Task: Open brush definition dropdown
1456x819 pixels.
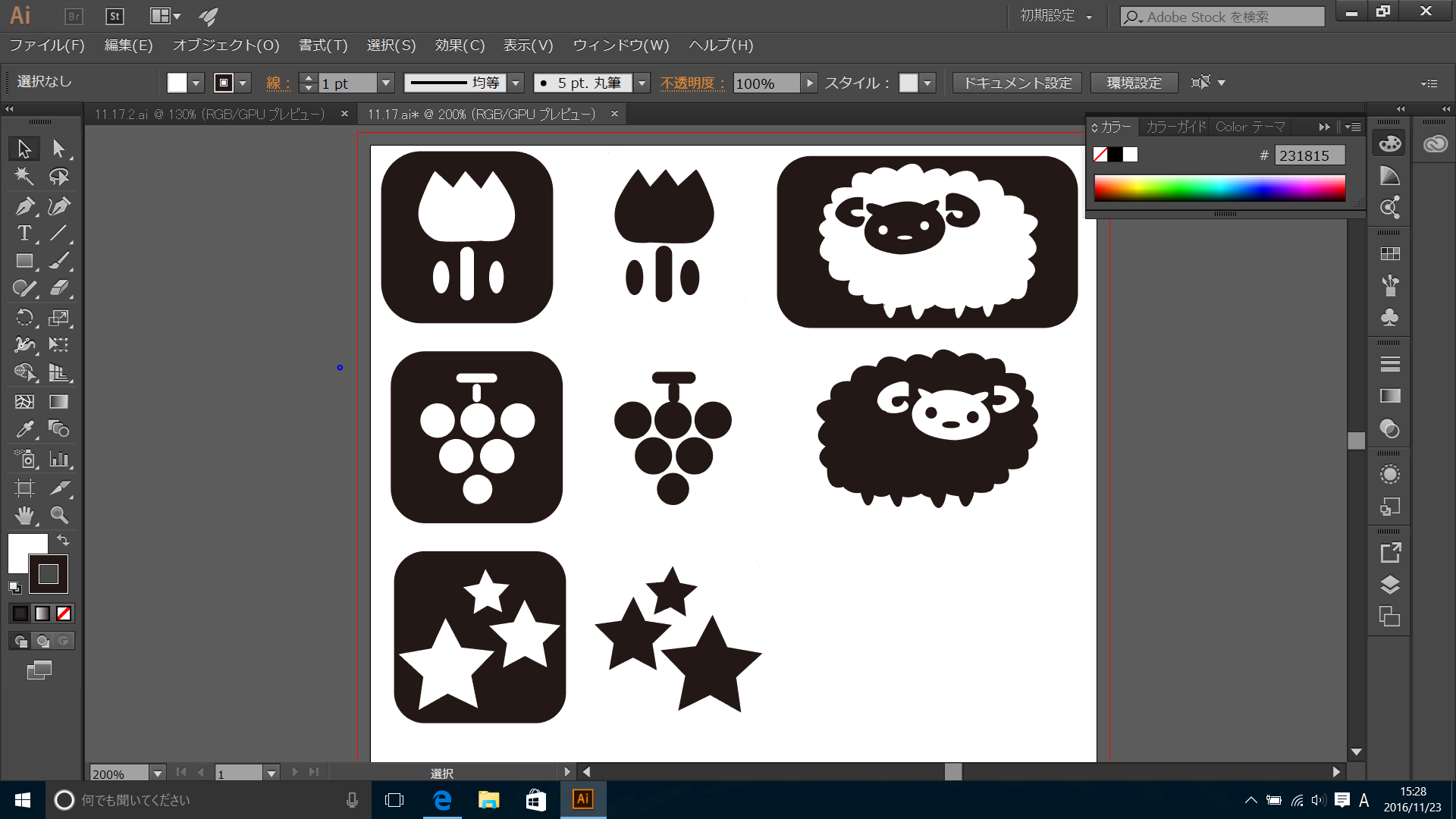Action: [642, 83]
